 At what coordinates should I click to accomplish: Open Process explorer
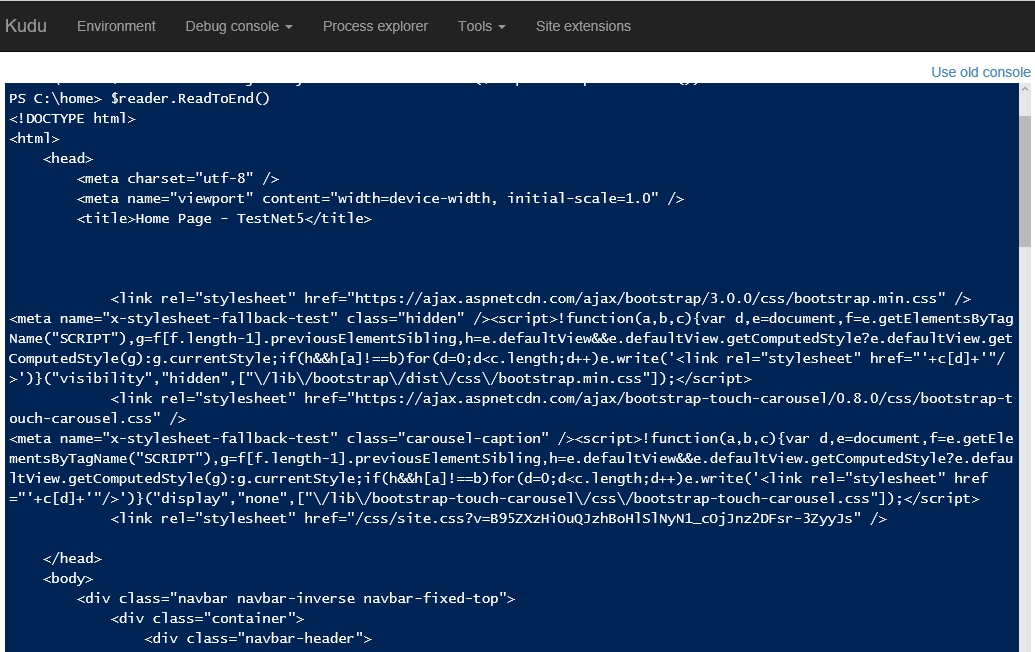click(375, 26)
